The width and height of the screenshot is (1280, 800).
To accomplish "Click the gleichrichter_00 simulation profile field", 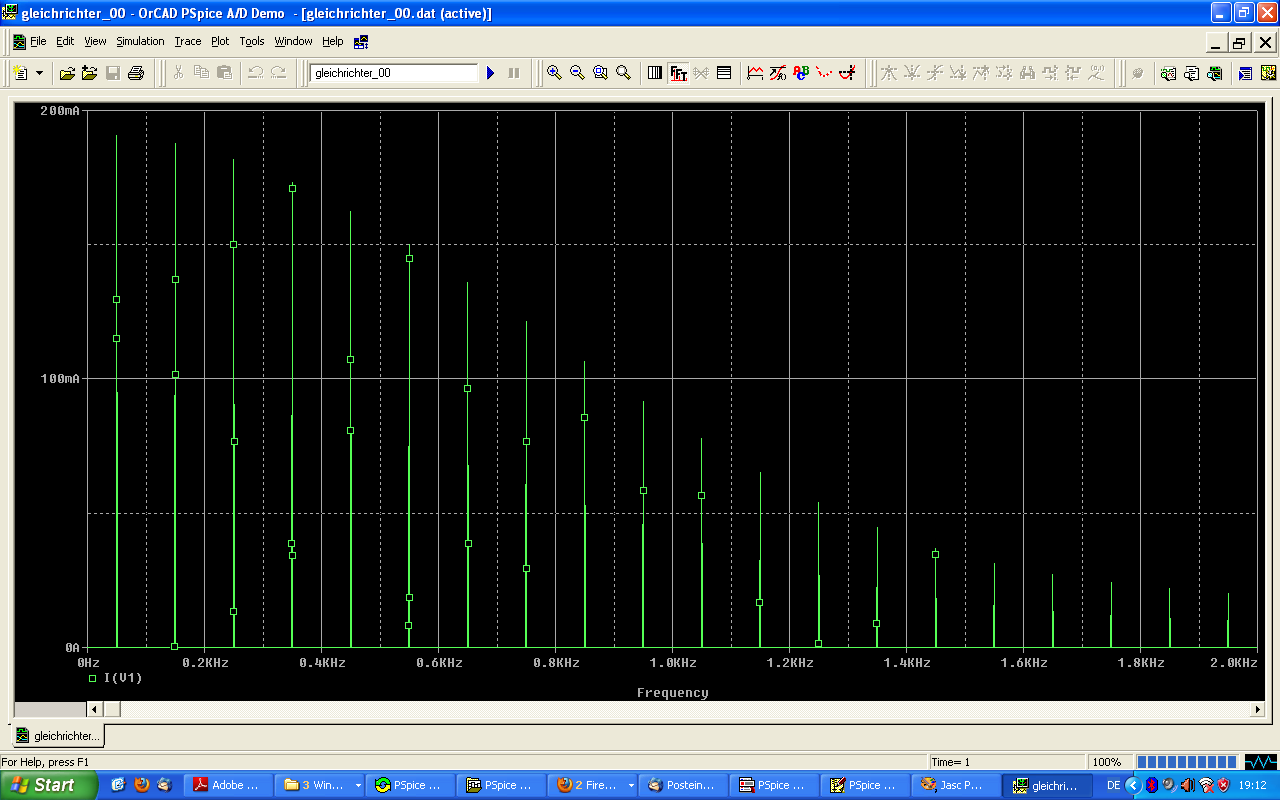I will tap(394, 73).
